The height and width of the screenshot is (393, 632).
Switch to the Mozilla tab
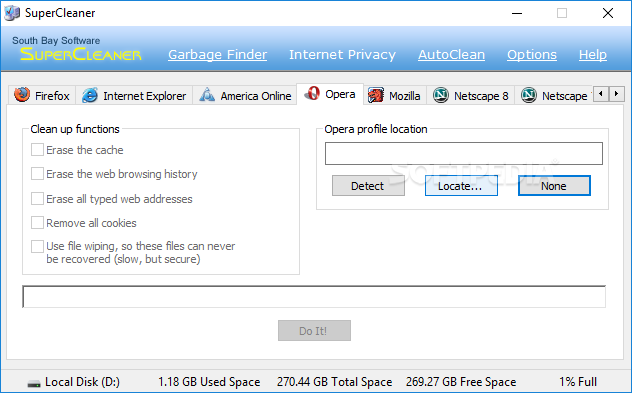(x=395, y=95)
